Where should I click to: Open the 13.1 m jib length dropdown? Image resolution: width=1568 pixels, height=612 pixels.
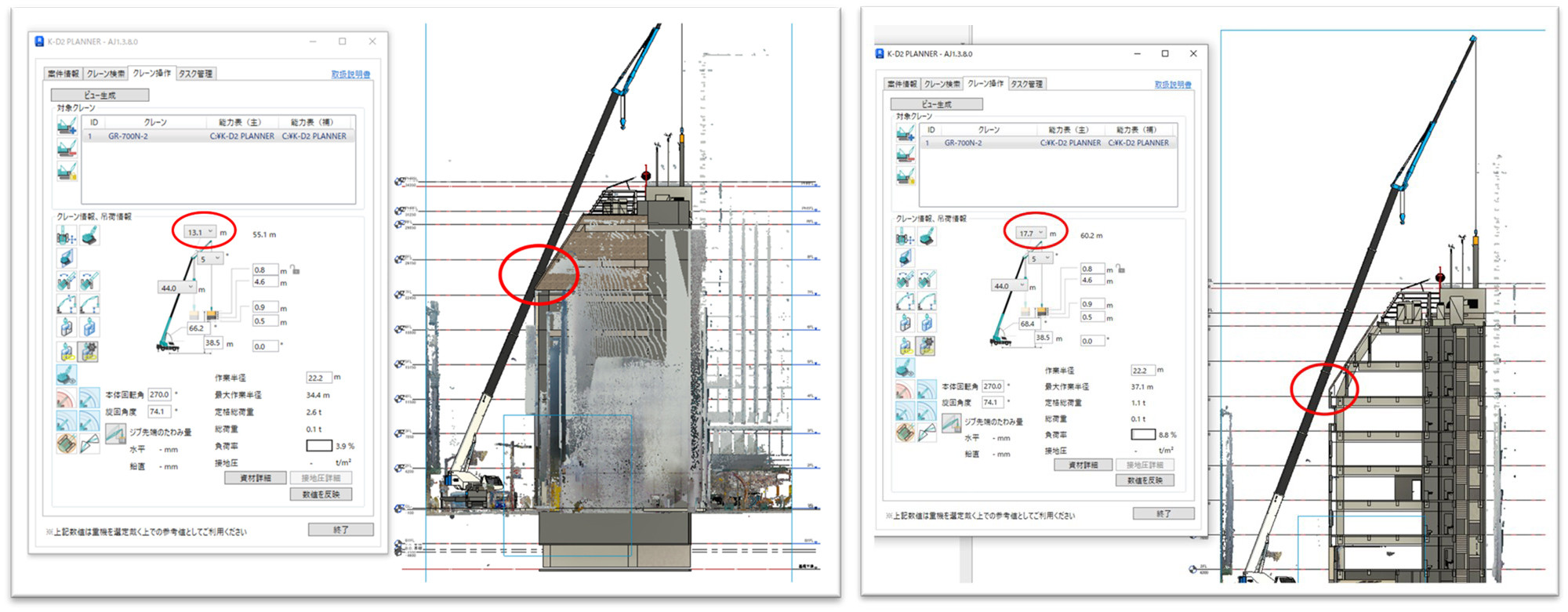209,232
